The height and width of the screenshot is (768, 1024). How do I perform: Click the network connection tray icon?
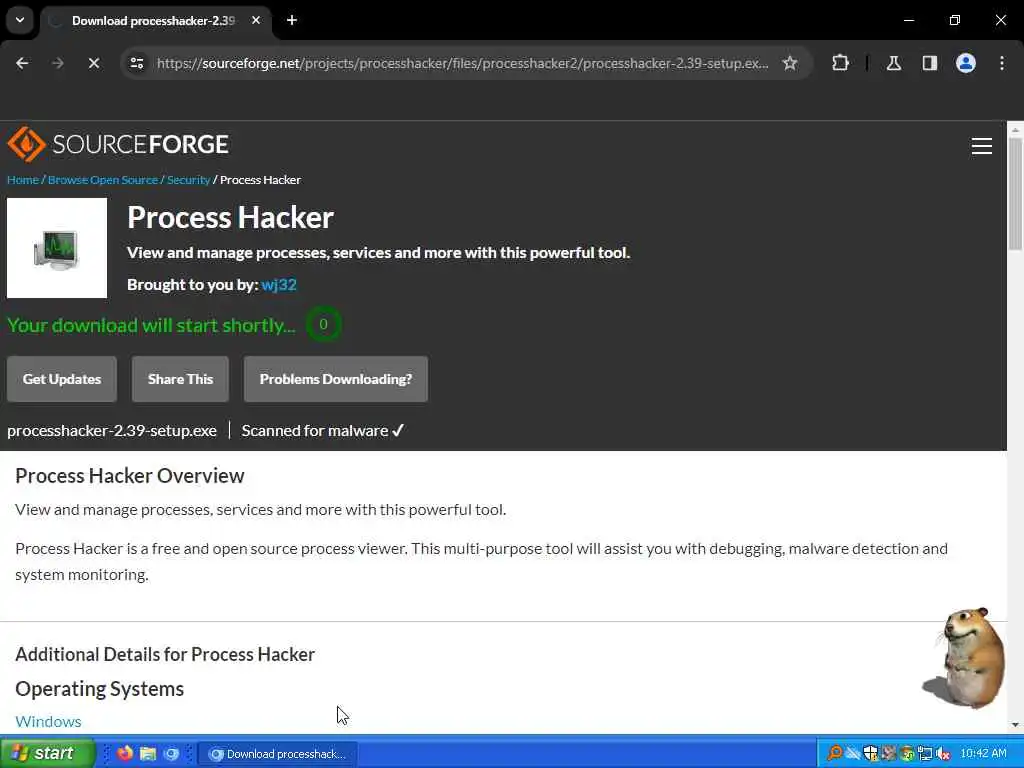click(x=925, y=754)
